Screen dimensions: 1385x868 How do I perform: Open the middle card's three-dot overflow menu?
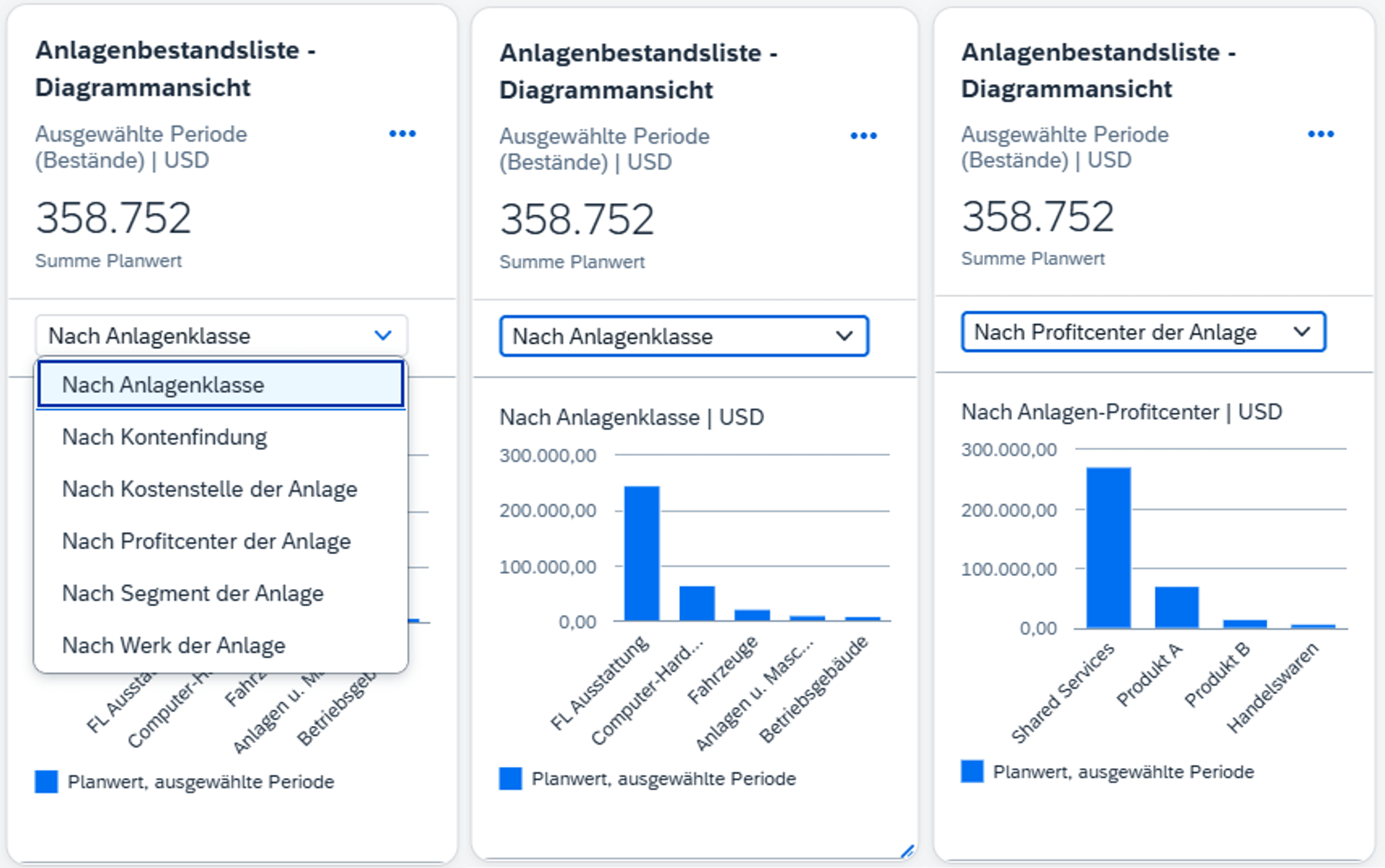tap(863, 136)
